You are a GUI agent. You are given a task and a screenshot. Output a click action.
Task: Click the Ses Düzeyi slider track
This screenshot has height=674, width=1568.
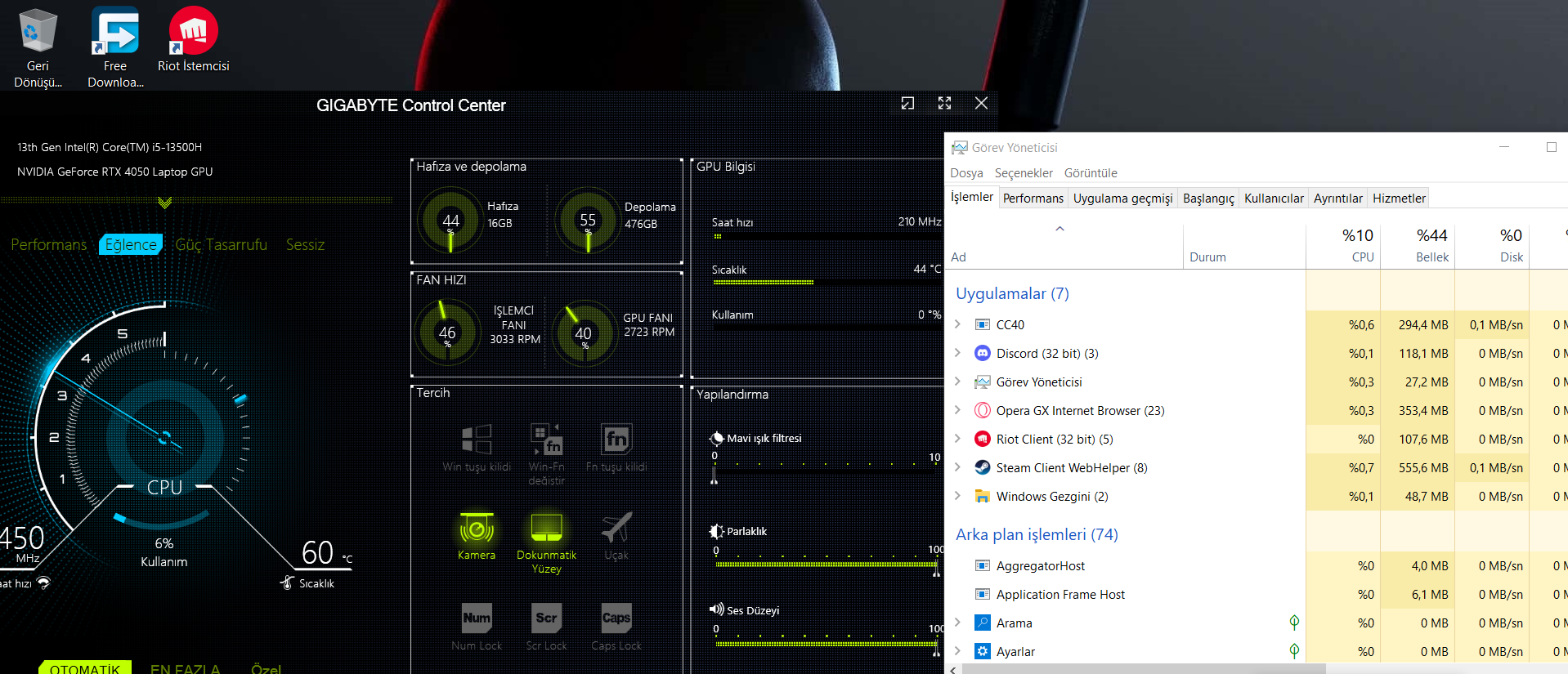click(826, 644)
